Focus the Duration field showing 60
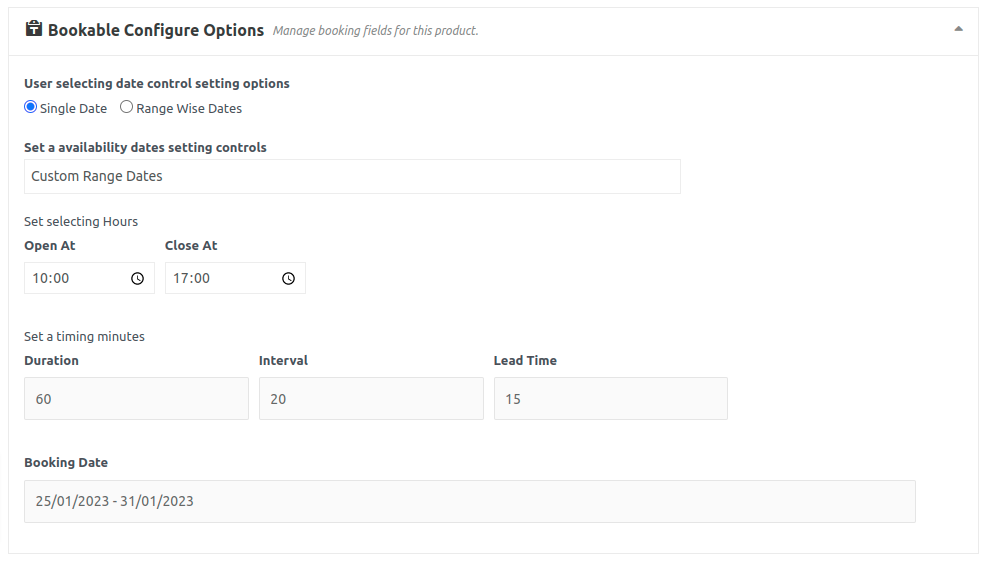 (136, 399)
